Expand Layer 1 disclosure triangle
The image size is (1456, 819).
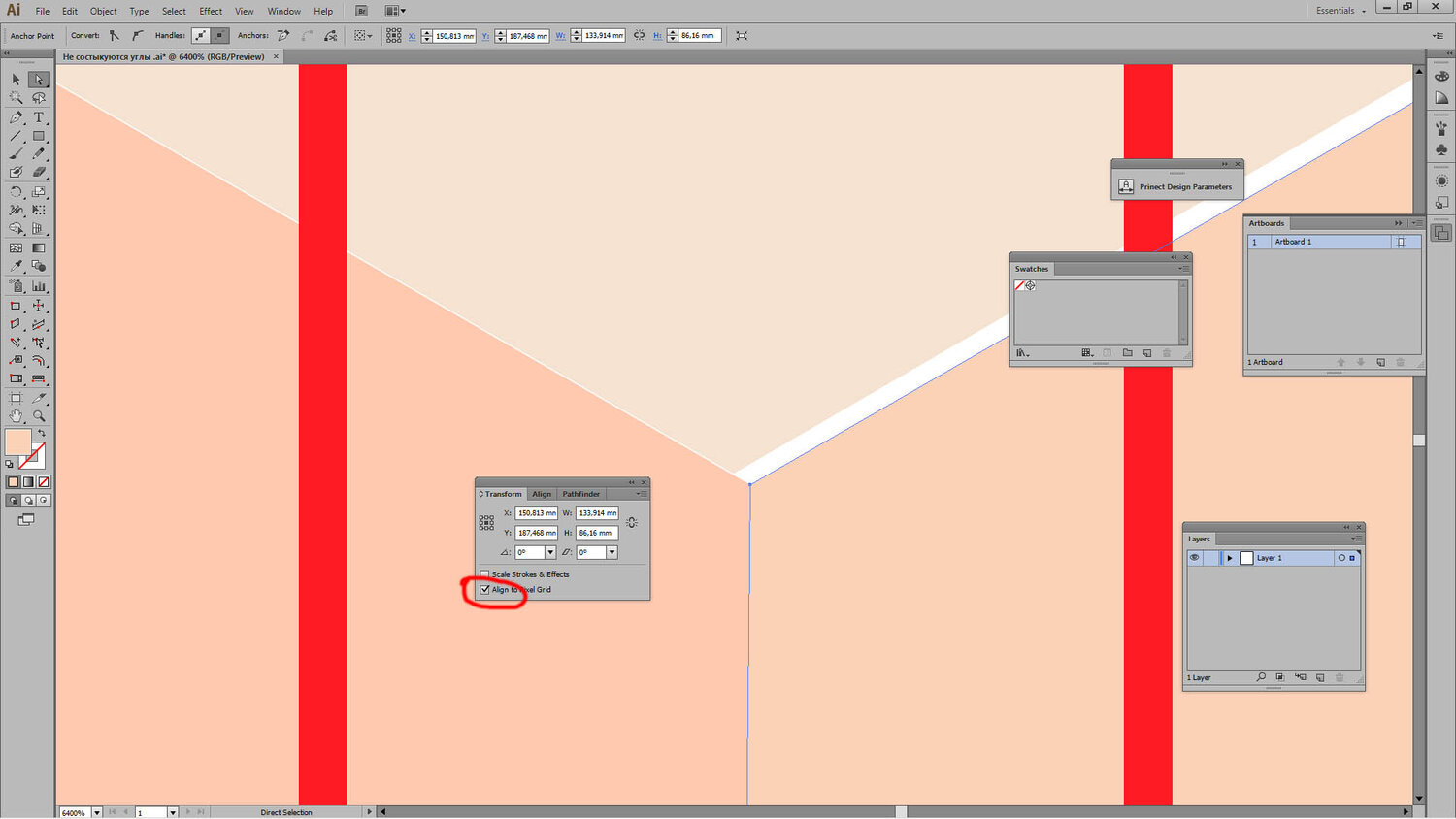[x=1230, y=558]
